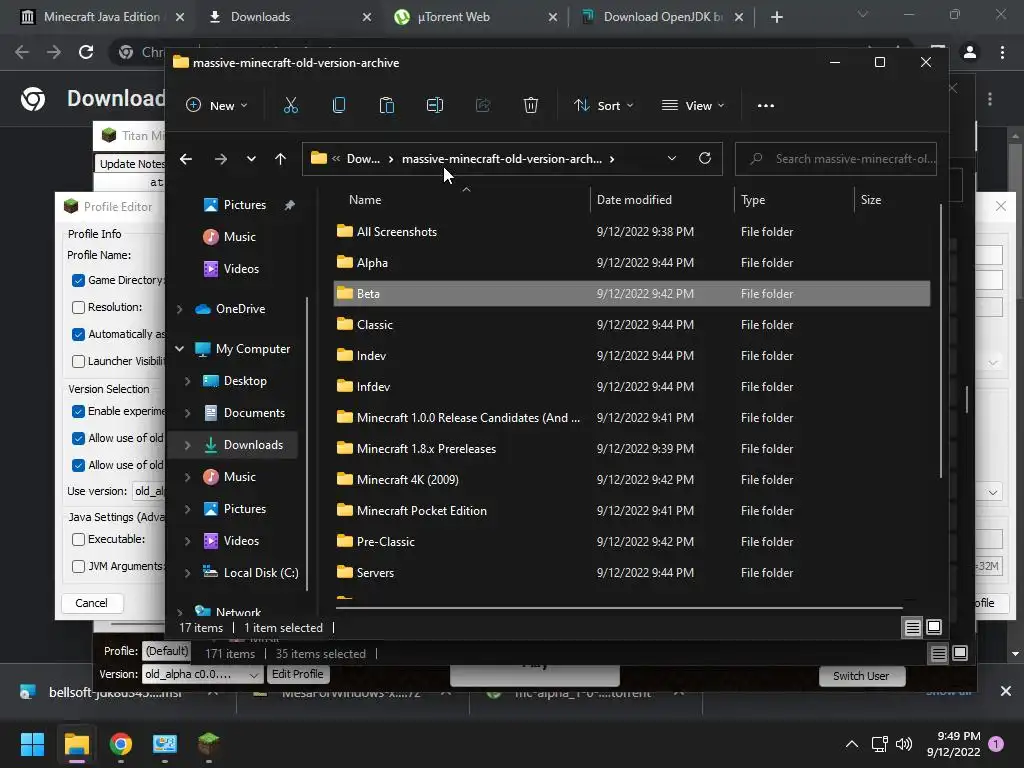Click the Delete trash icon
The width and height of the screenshot is (1024, 768).
point(531,105)
